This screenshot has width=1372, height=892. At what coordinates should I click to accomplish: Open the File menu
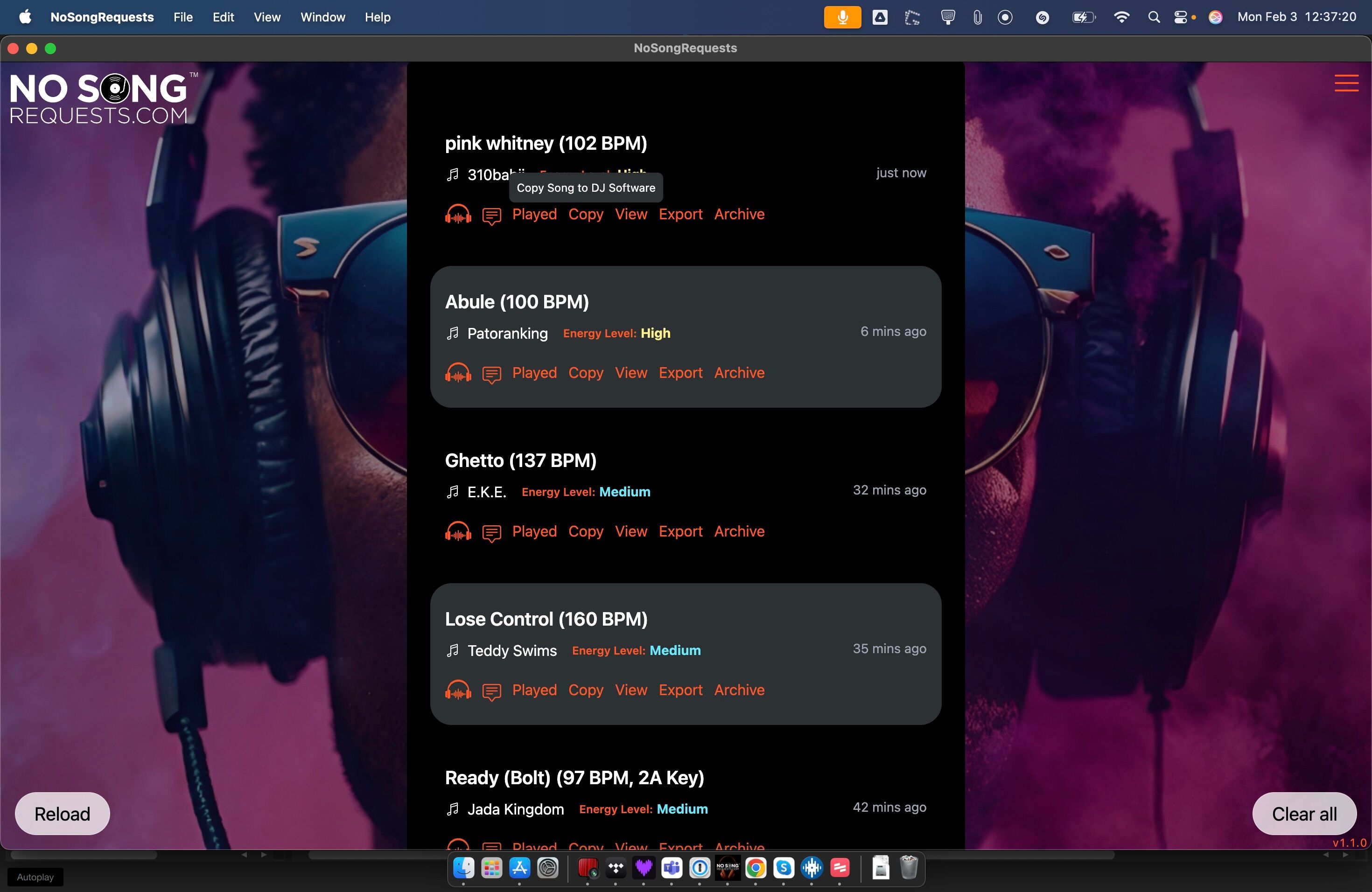pyautogui.click(x=183, y=17)
